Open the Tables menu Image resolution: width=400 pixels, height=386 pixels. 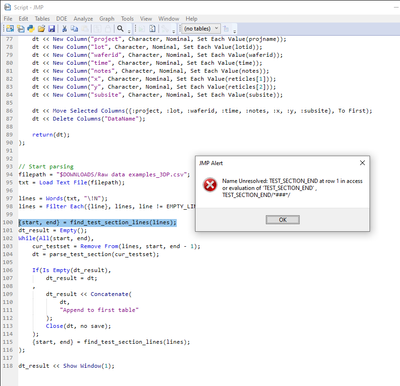tap(42, 19)
